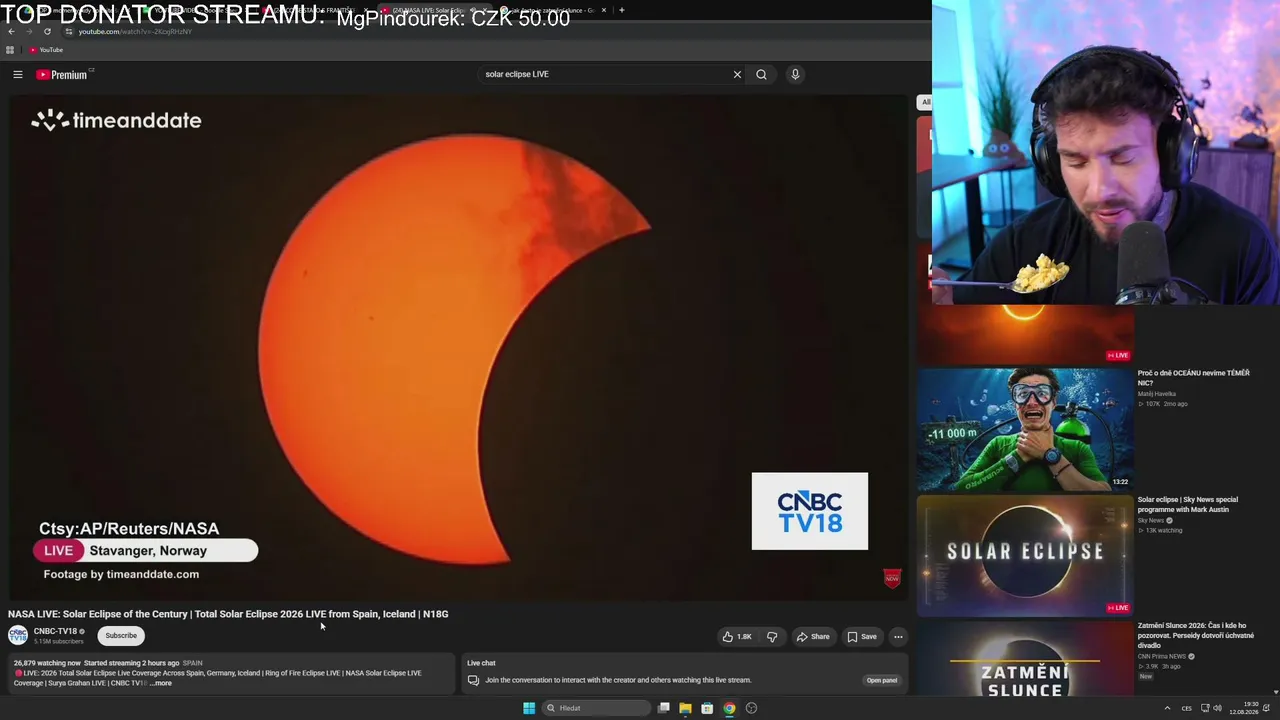Open the Windows Start menu
The height and width of the screenshot is (720, 1280).
coord(529,708)
